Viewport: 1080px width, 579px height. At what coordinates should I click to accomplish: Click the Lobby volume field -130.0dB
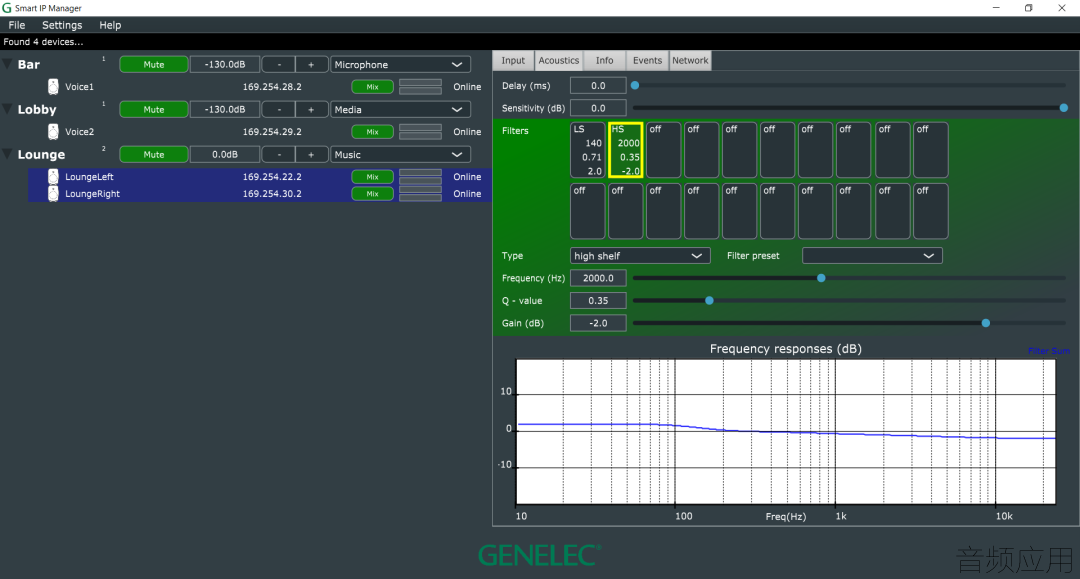click(x=225, y=109)
